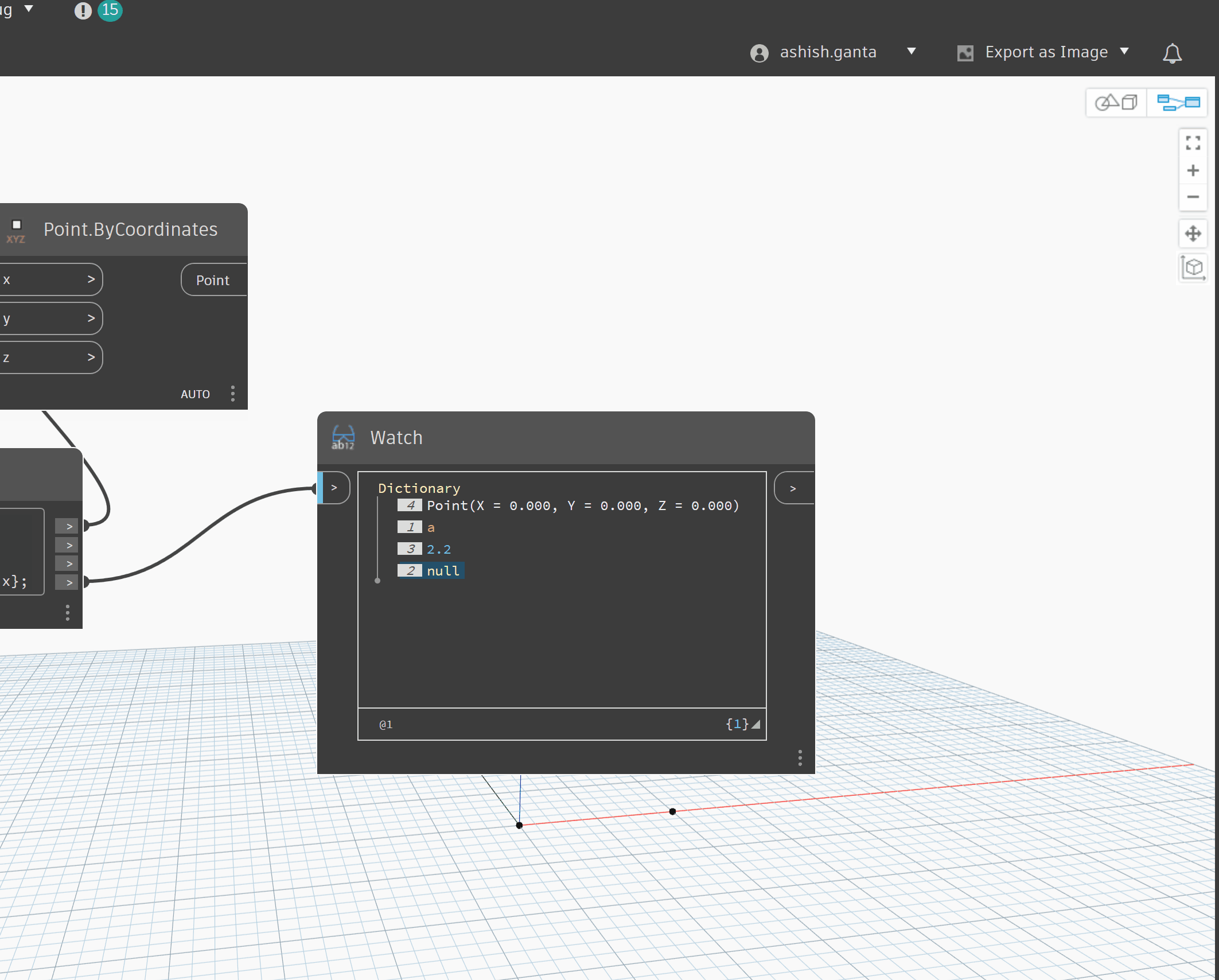Click the y input port
1219x980 pixels.
coord(50,318)
